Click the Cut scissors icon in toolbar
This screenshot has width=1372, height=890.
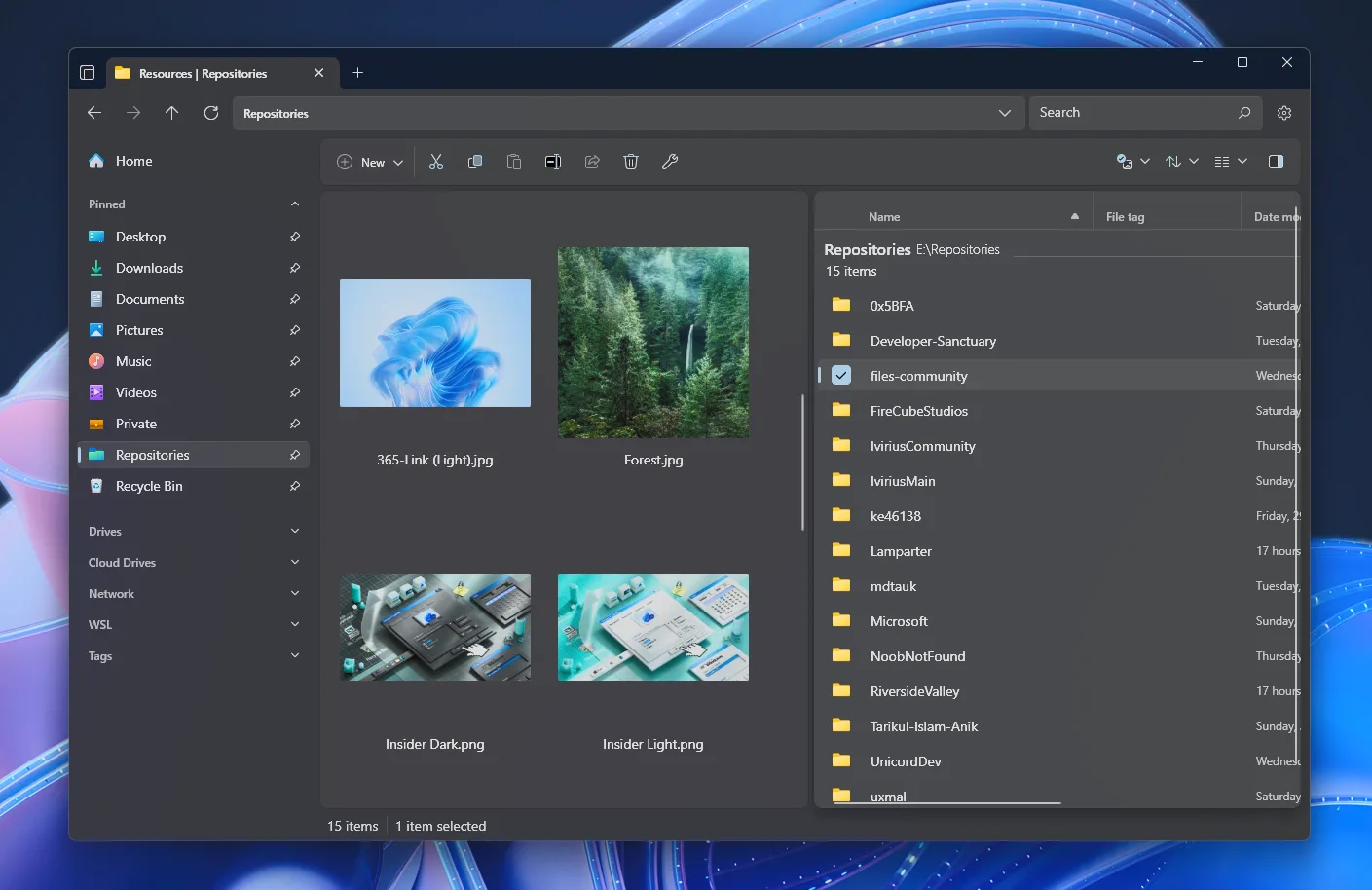tap(436, 162)
